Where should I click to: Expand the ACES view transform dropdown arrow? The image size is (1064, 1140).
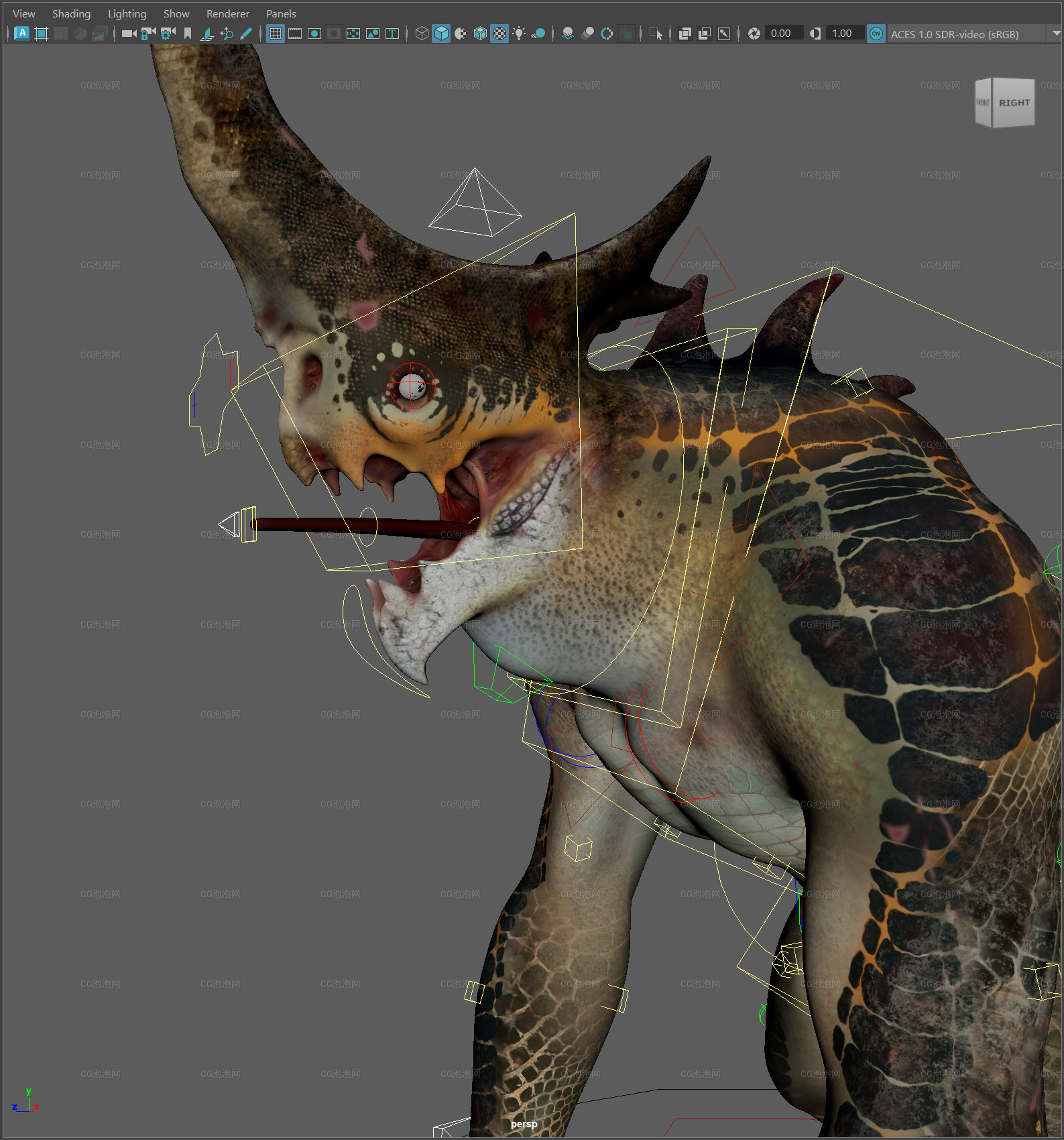[x=1056, y=33]
